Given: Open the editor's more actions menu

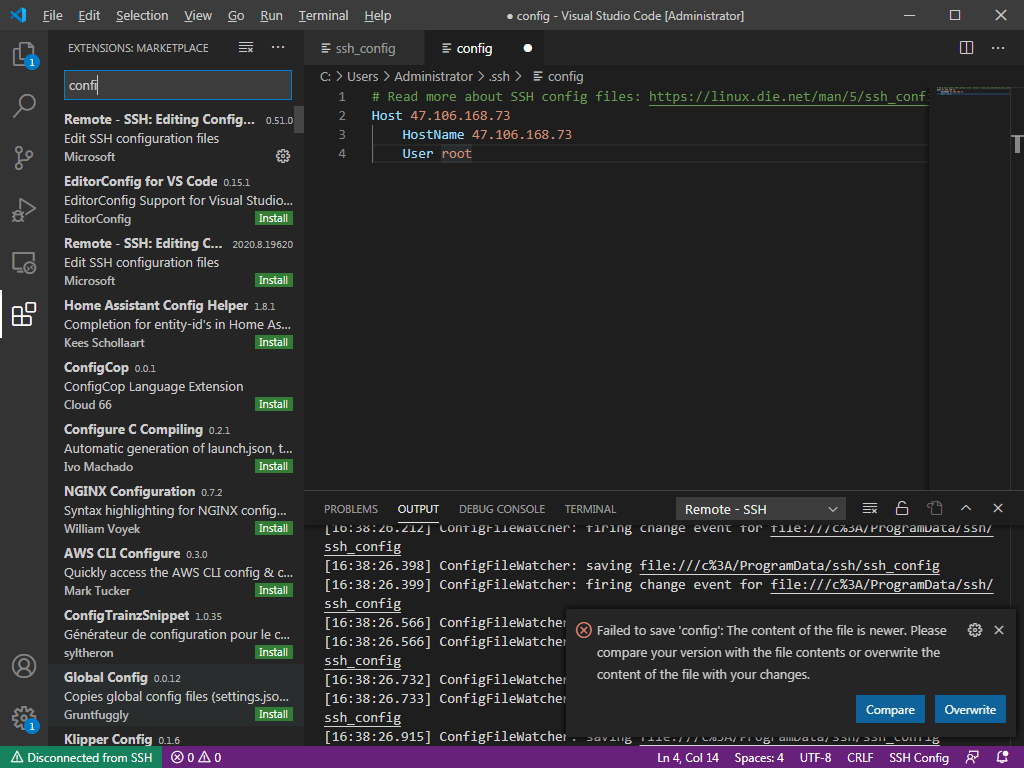Looking at the screenshot, I should (998, 48).
